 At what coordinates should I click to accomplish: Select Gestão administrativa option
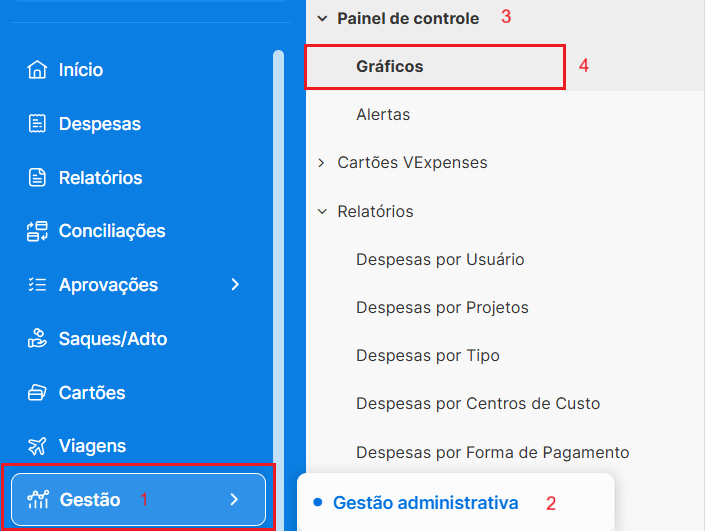(x=425, y=502)
